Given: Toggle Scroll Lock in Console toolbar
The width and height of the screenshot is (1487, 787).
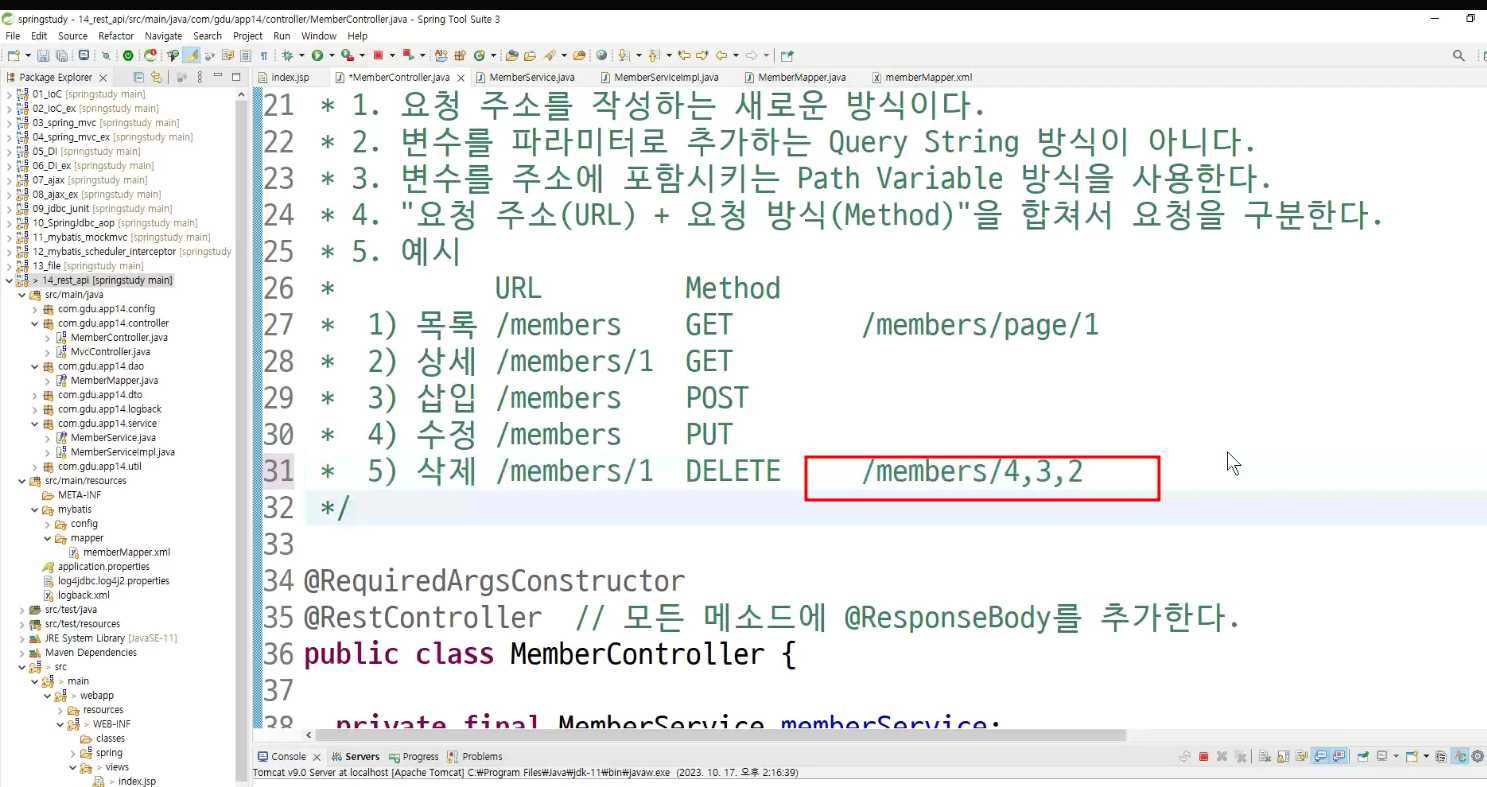Looking at the screenshot, I should pos(1283,756).
